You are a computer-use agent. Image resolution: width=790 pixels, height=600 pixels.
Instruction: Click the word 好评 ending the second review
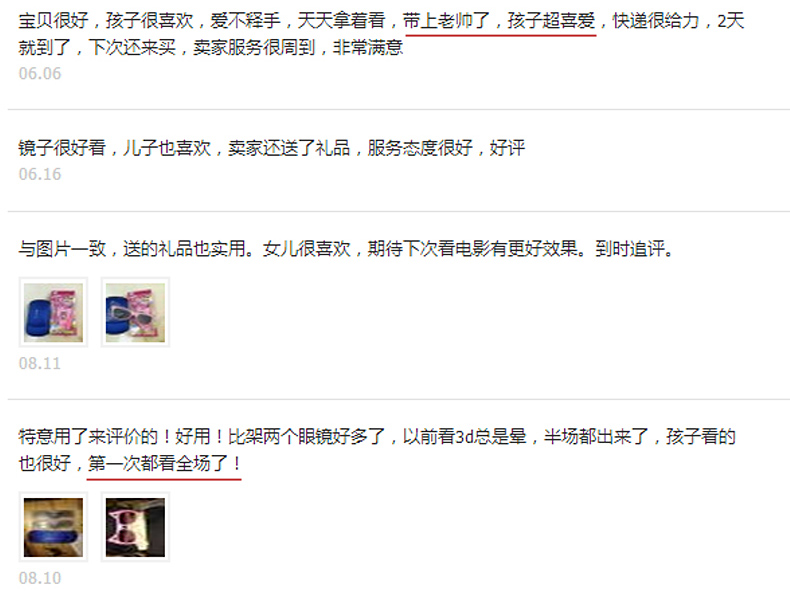pyautogui.click(x=507, y=148)
